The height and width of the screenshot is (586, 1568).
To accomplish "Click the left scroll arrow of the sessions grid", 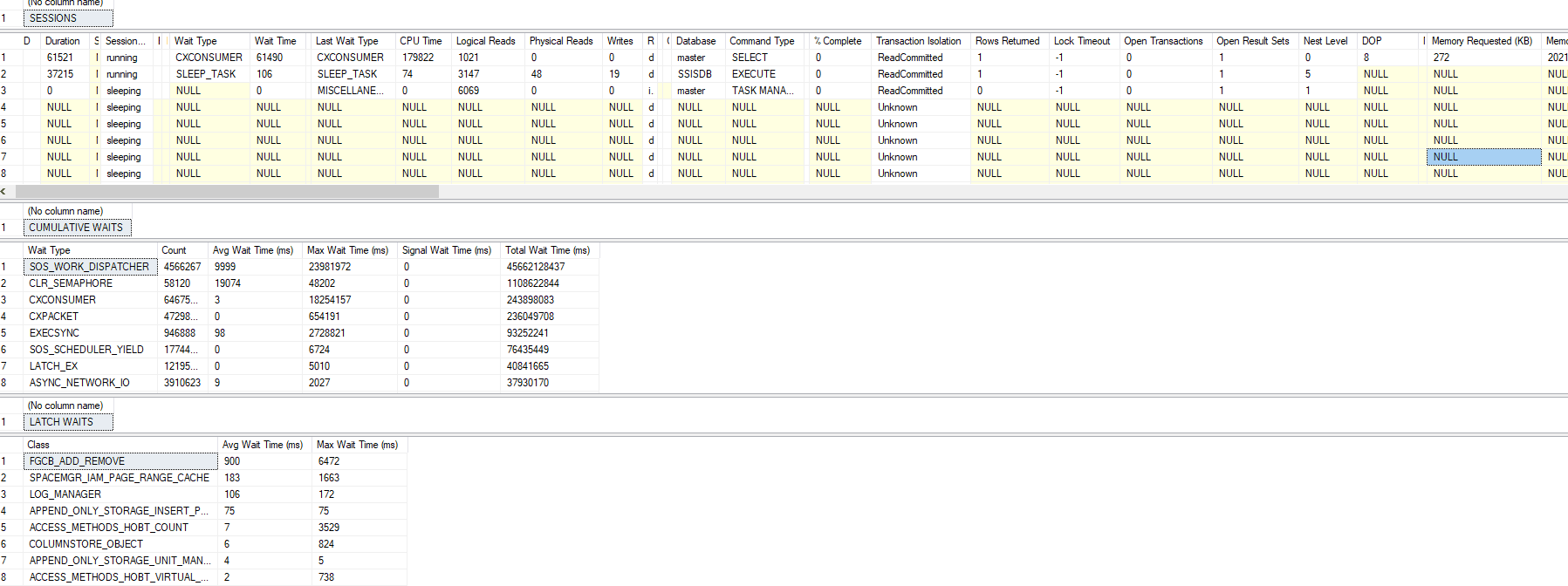I will 4,191.
